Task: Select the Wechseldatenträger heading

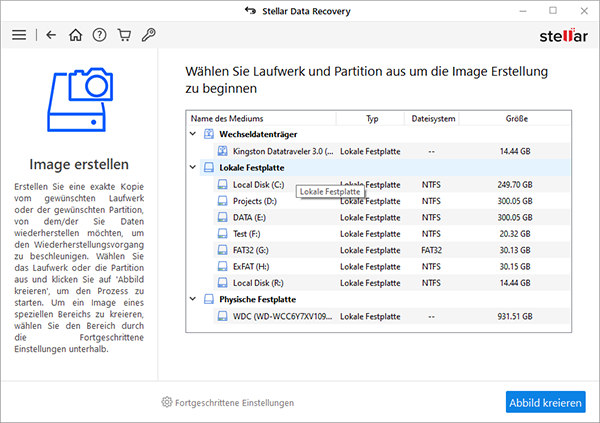Action: click(x=258, y=134)
